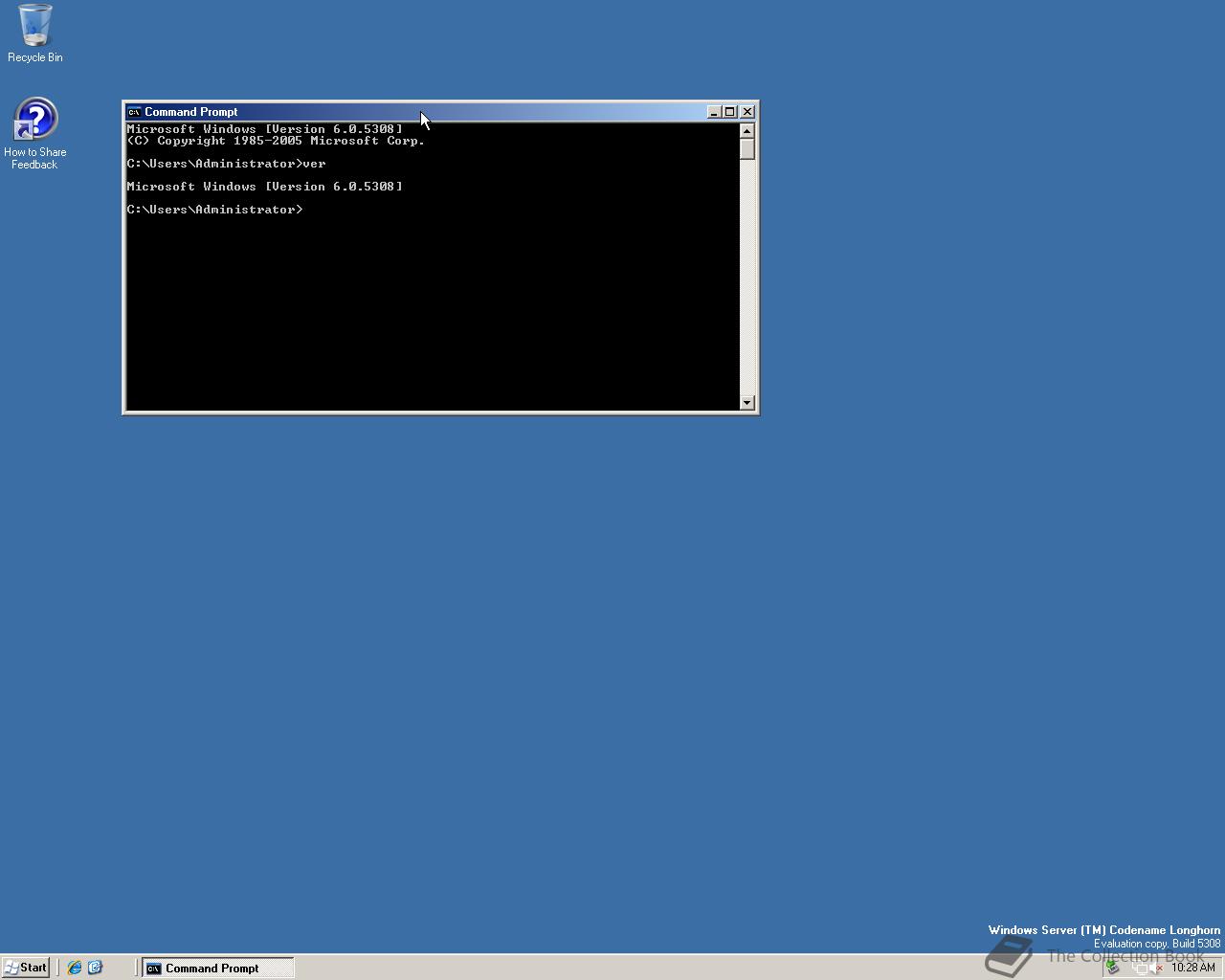Click the Copyright 1985-2005 Microsoft Corp. line
Image resolution: width=1225 pixels, height=980 pixels.
point(276,141)
